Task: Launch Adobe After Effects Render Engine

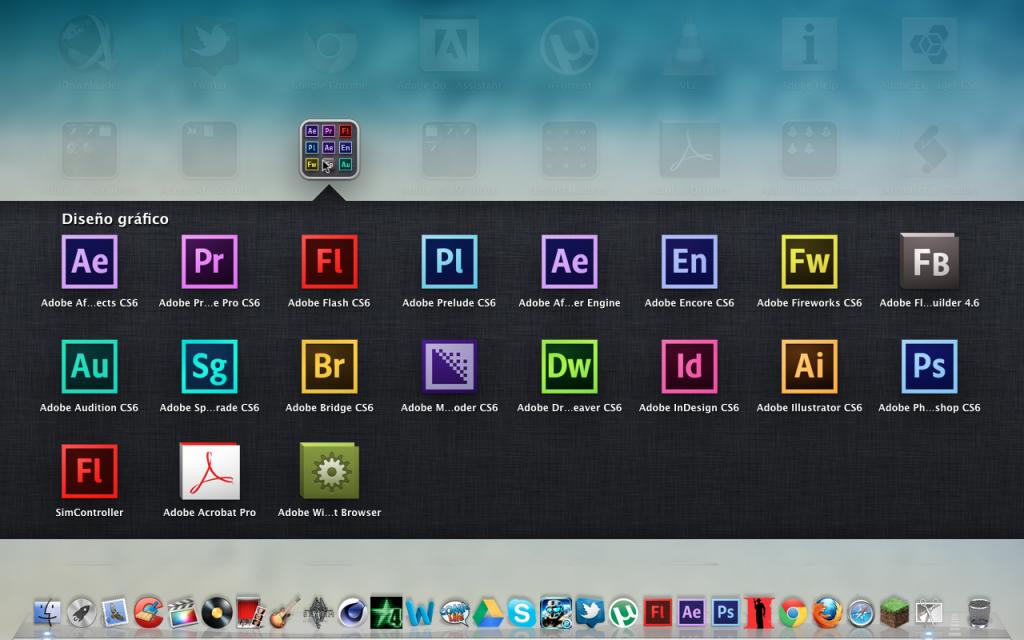Action: pyautogui.click(x=569, y=261)
